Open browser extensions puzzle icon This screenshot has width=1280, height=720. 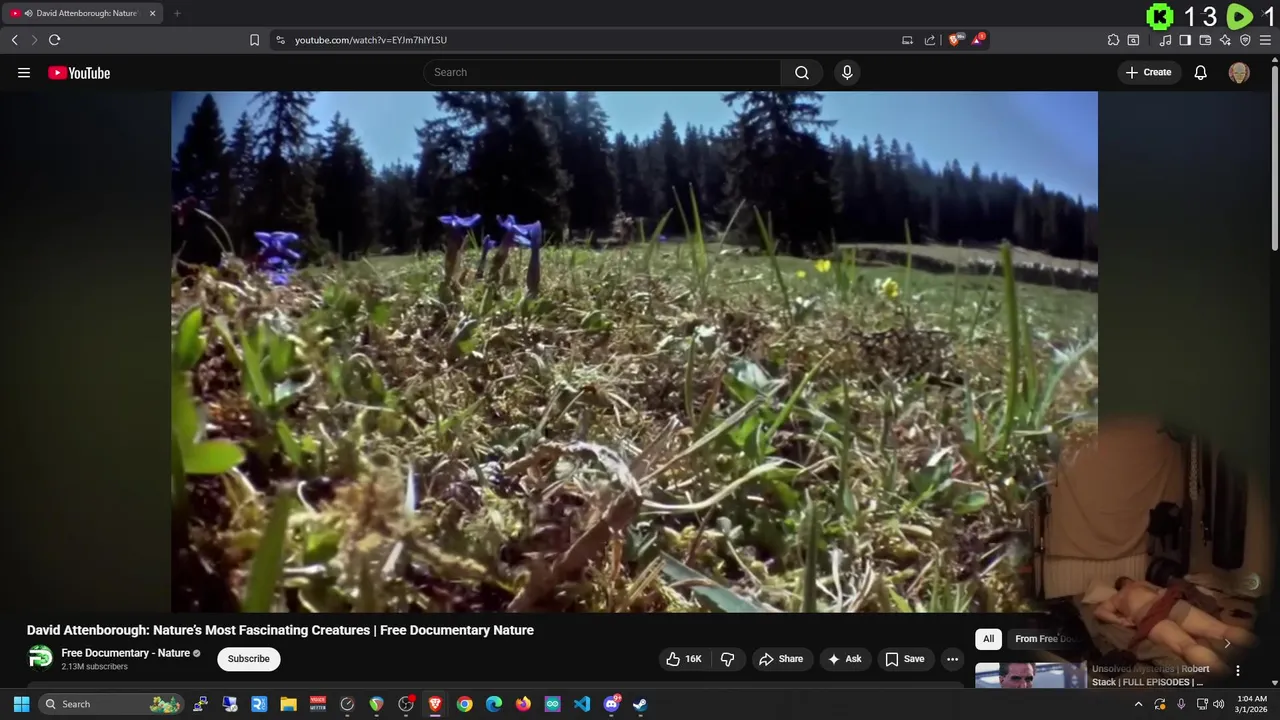coord(1113,40)
